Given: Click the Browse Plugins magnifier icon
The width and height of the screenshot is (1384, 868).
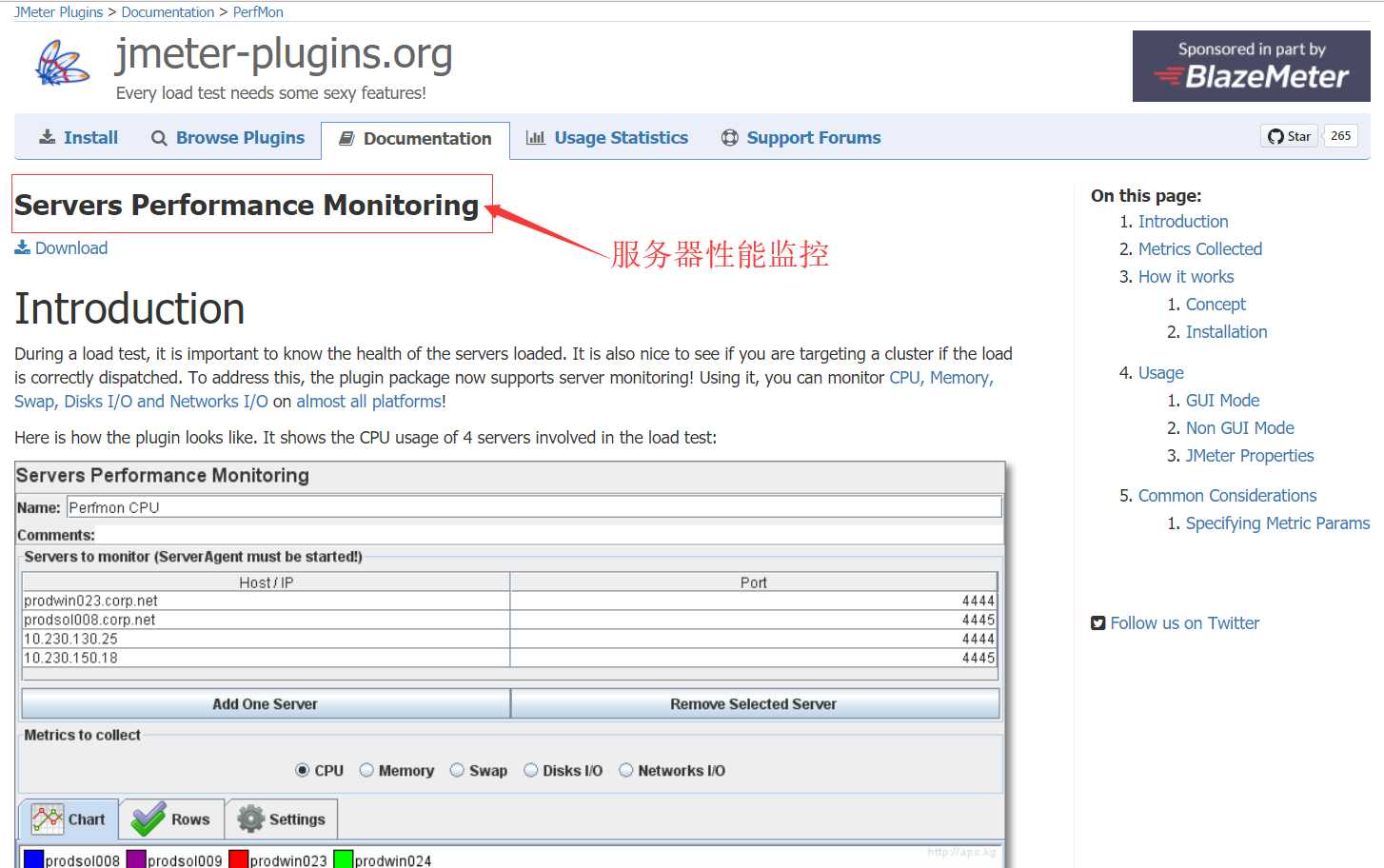Looking at the screenshot, I should pyautogui.click(x=159, y=138).
